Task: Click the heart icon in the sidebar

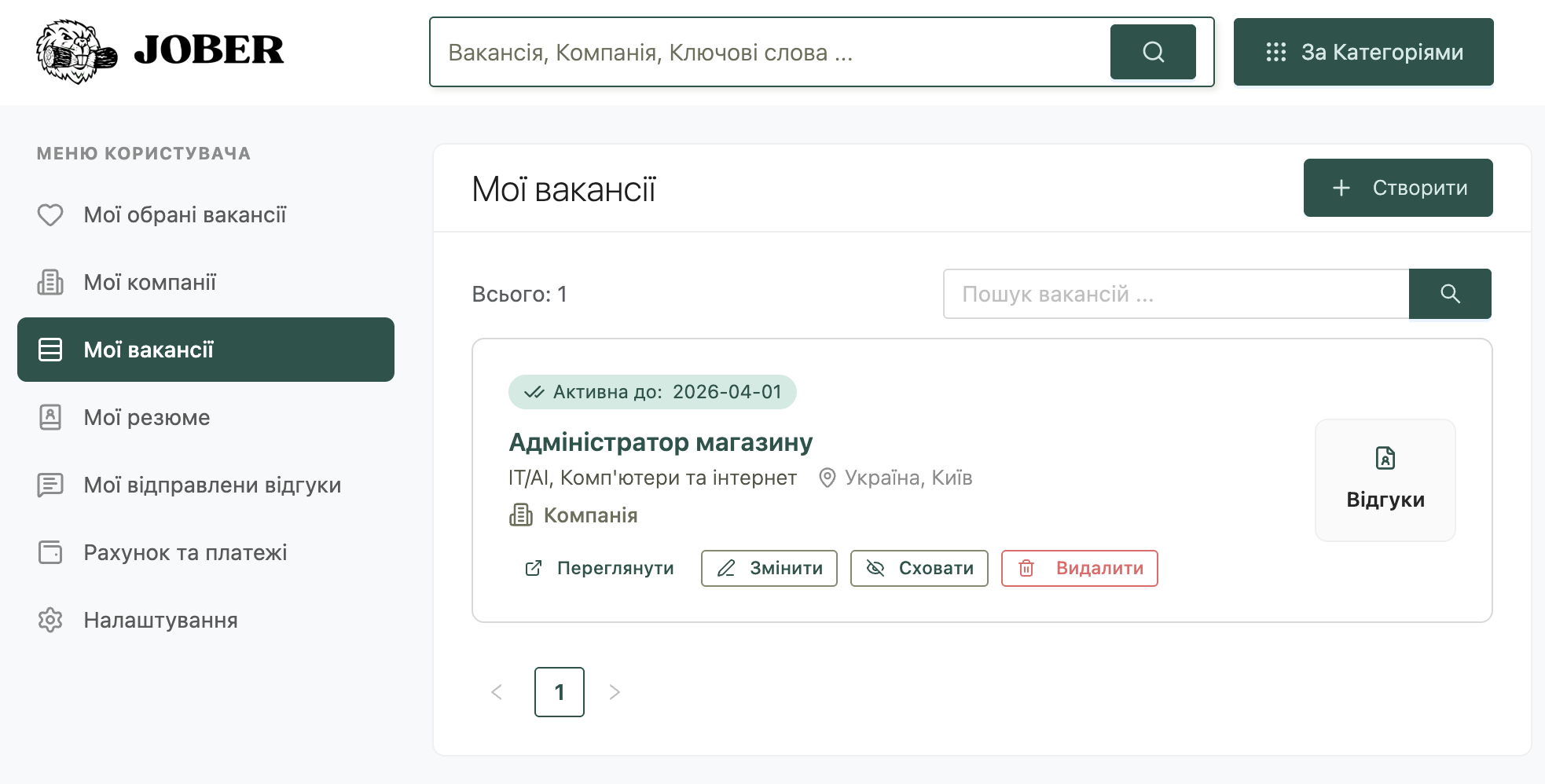Action: coord(50,214)
